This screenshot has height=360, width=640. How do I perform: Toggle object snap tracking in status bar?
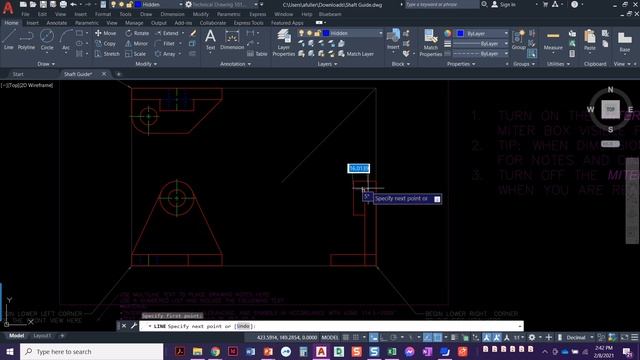click(x=427, y=338)
